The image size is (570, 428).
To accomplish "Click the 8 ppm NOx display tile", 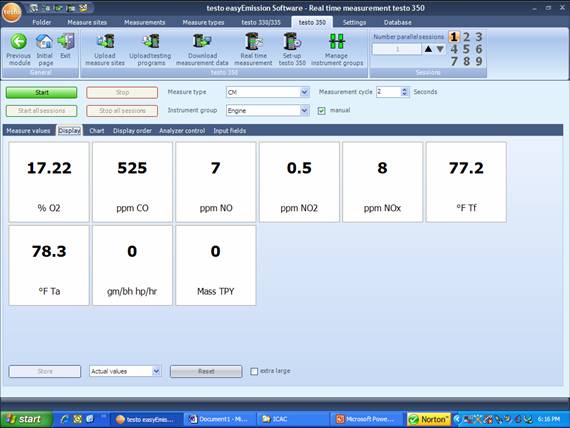I will coord(382,182).
